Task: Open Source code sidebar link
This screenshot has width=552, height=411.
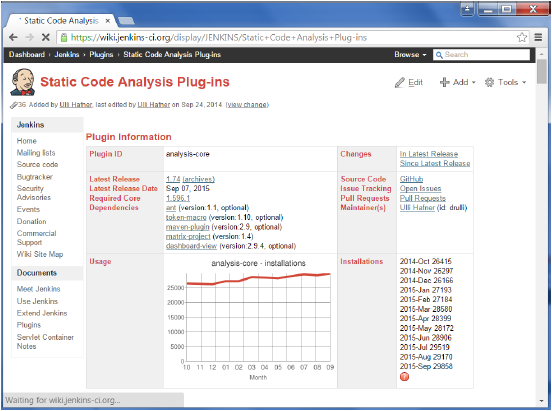Action: pyautogui.click(x=37, y=164)
